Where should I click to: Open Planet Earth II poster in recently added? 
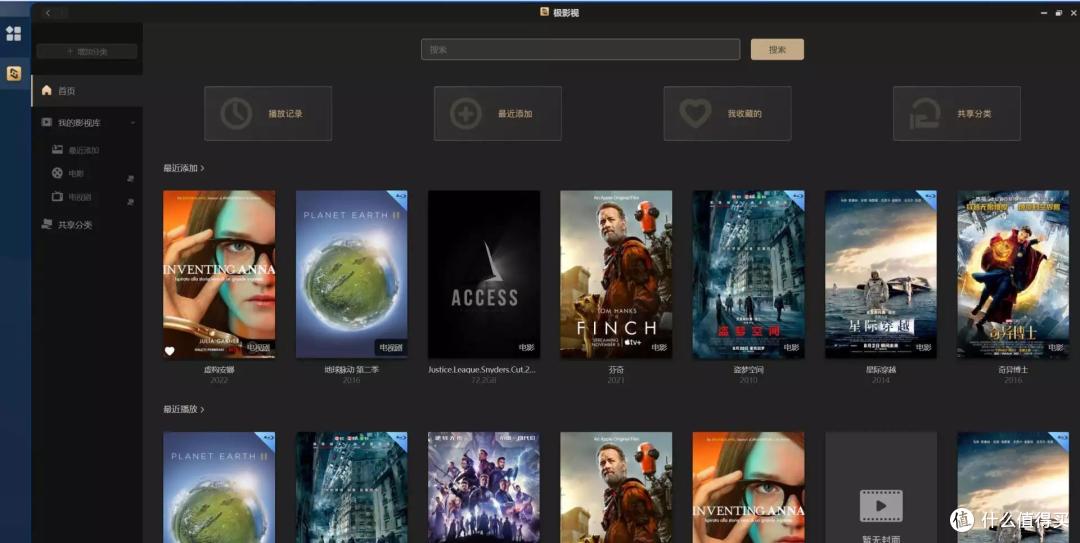point(351,274)
